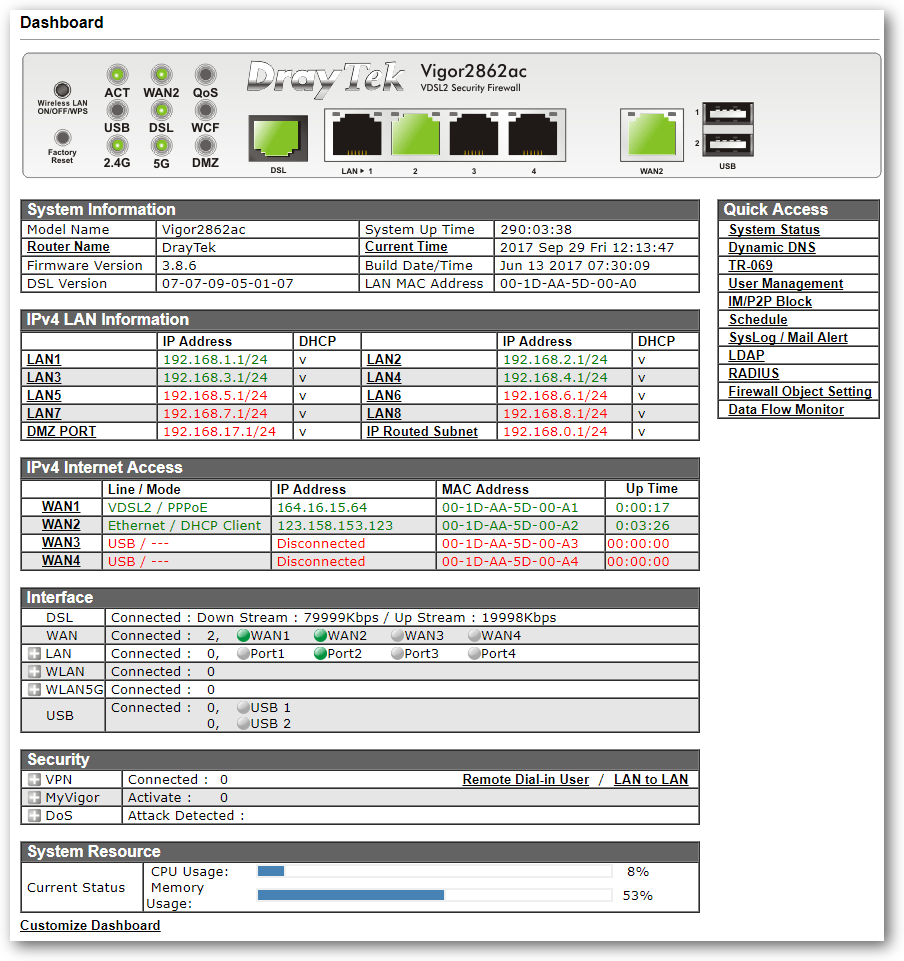Open Data Flow Monitor link
The width and height of the screenshot is (904, 961).
(x=786, y=409)
